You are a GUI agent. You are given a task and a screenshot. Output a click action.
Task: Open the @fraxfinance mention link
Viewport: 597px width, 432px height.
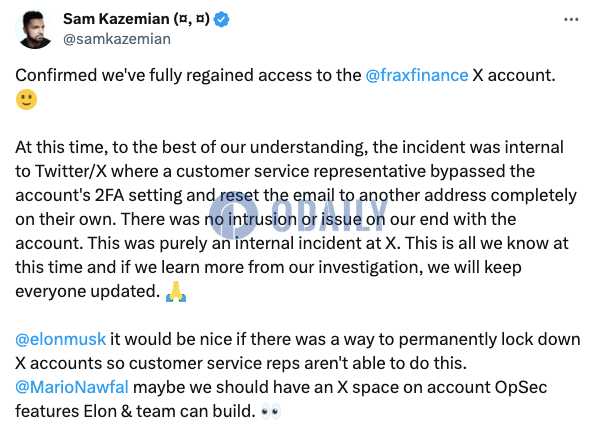[417, 75]
